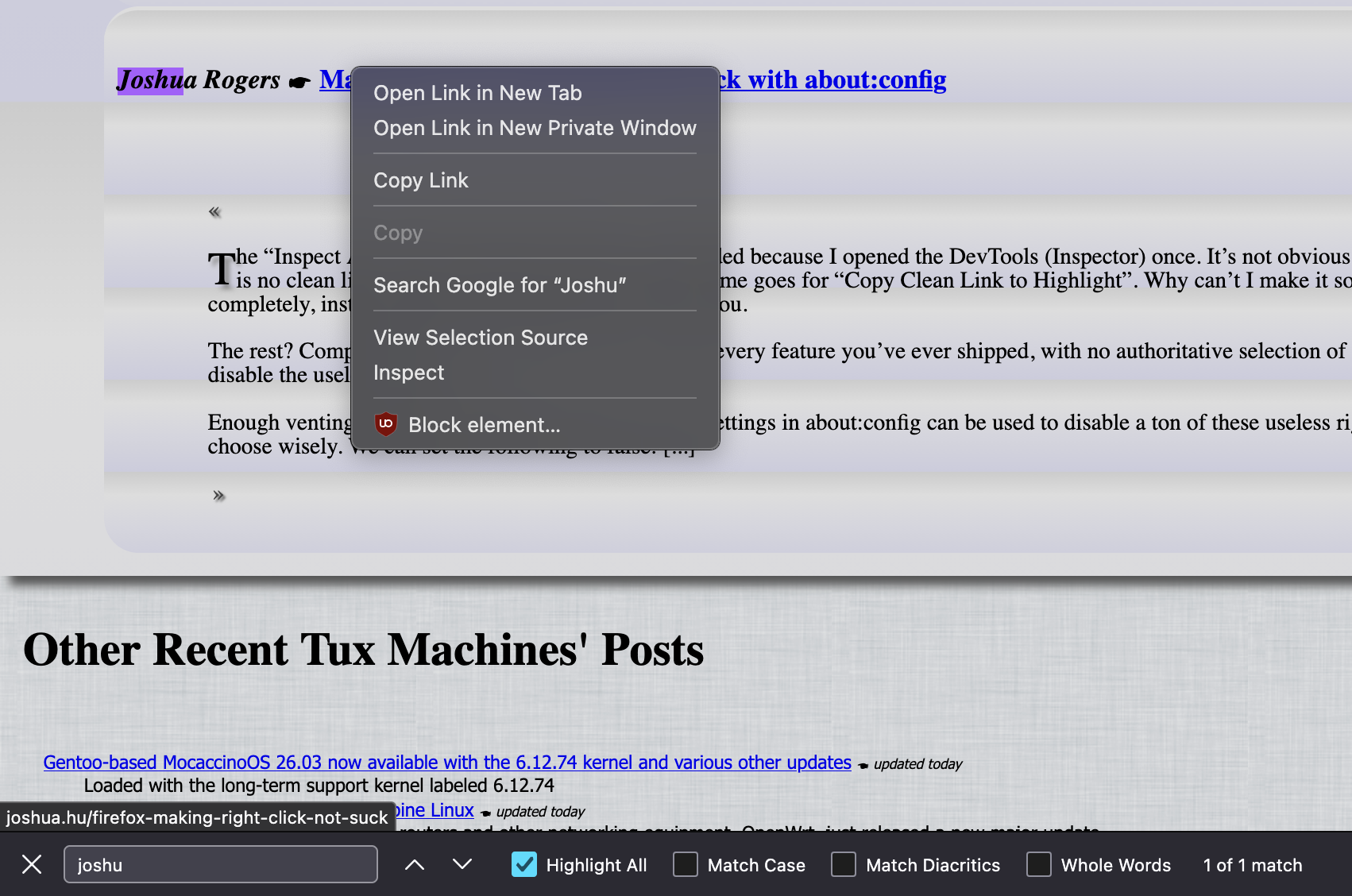Screen dimensions: 1352x896
Task: Close the find bar with X icon
Action: 32,864
